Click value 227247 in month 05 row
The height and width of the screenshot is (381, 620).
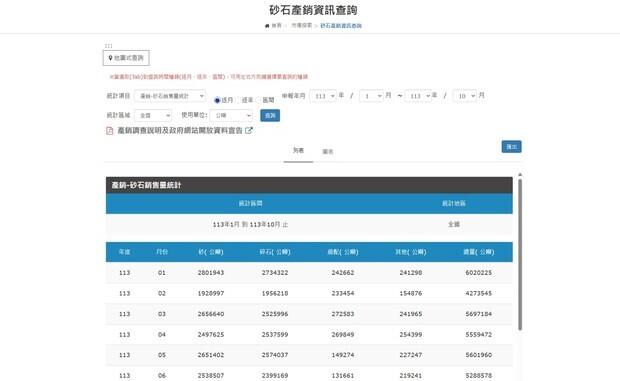pos(411,355)
